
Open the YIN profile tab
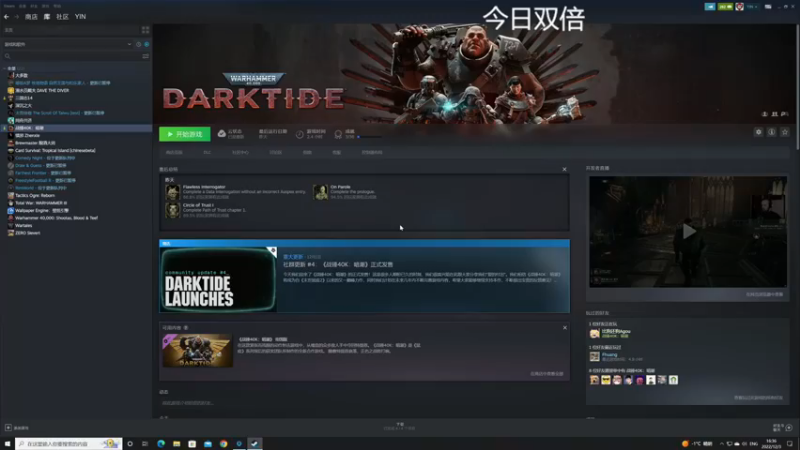coord(81,17)
